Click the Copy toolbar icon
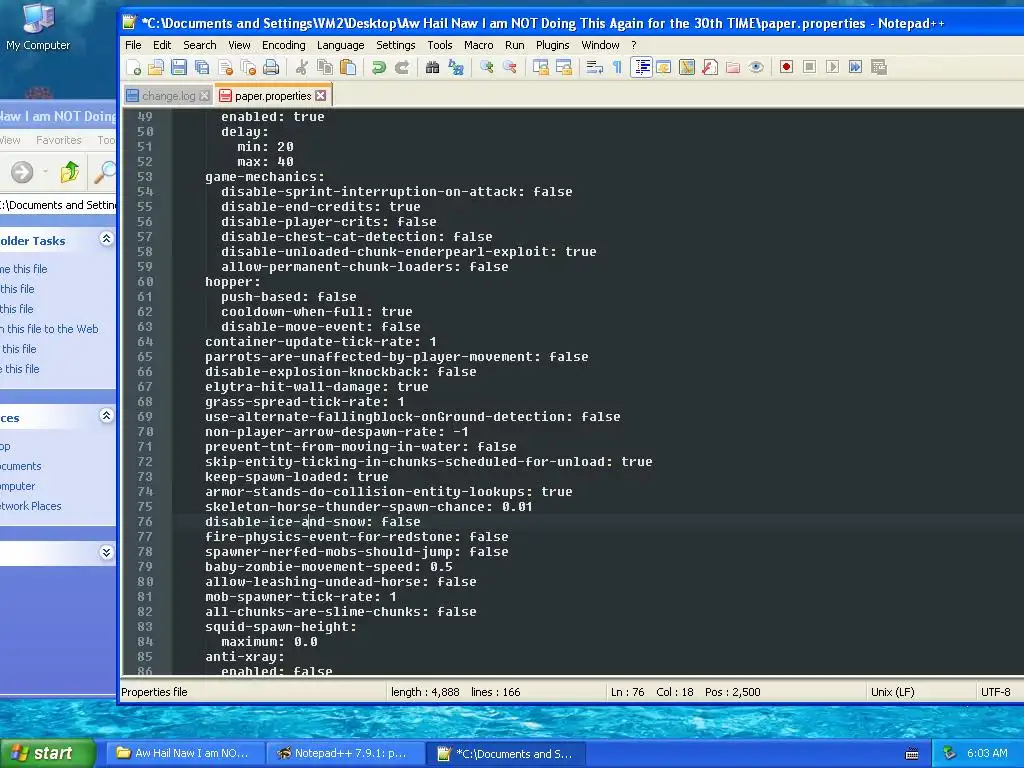This screenshot has height=768, width=1024. pyautogui.click(x=325, y=67)
